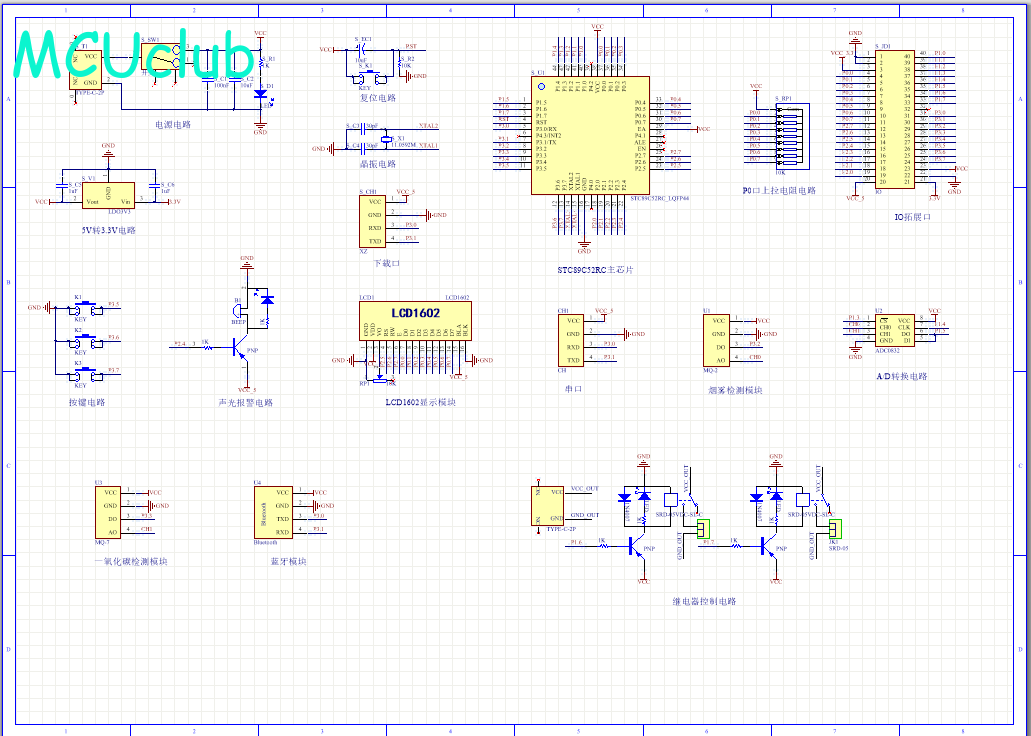Image resolution: width=1031 pixels, height=736 pixels.
Task: Click the 一氧化碳检测模块 caption
Action: (x=131, y=562)
